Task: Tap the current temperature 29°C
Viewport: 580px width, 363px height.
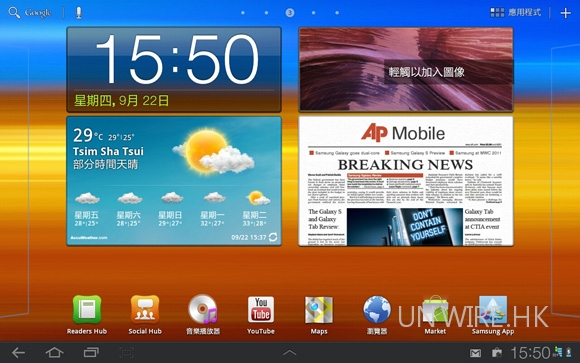Action: pyautogui.click(x=87, y=135)
